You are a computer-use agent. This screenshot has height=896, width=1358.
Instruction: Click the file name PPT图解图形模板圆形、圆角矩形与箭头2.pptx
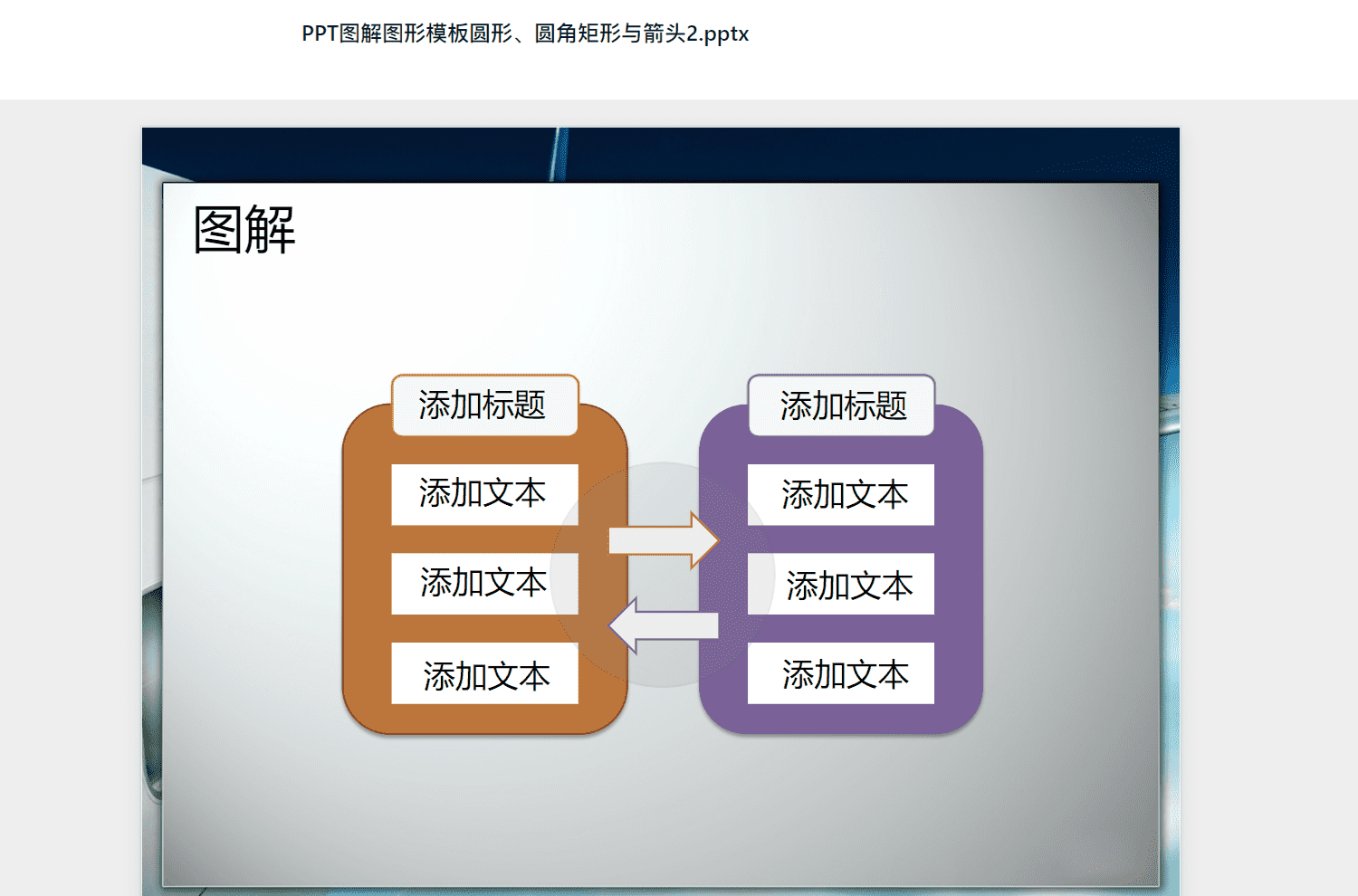[x=525, y=34]
